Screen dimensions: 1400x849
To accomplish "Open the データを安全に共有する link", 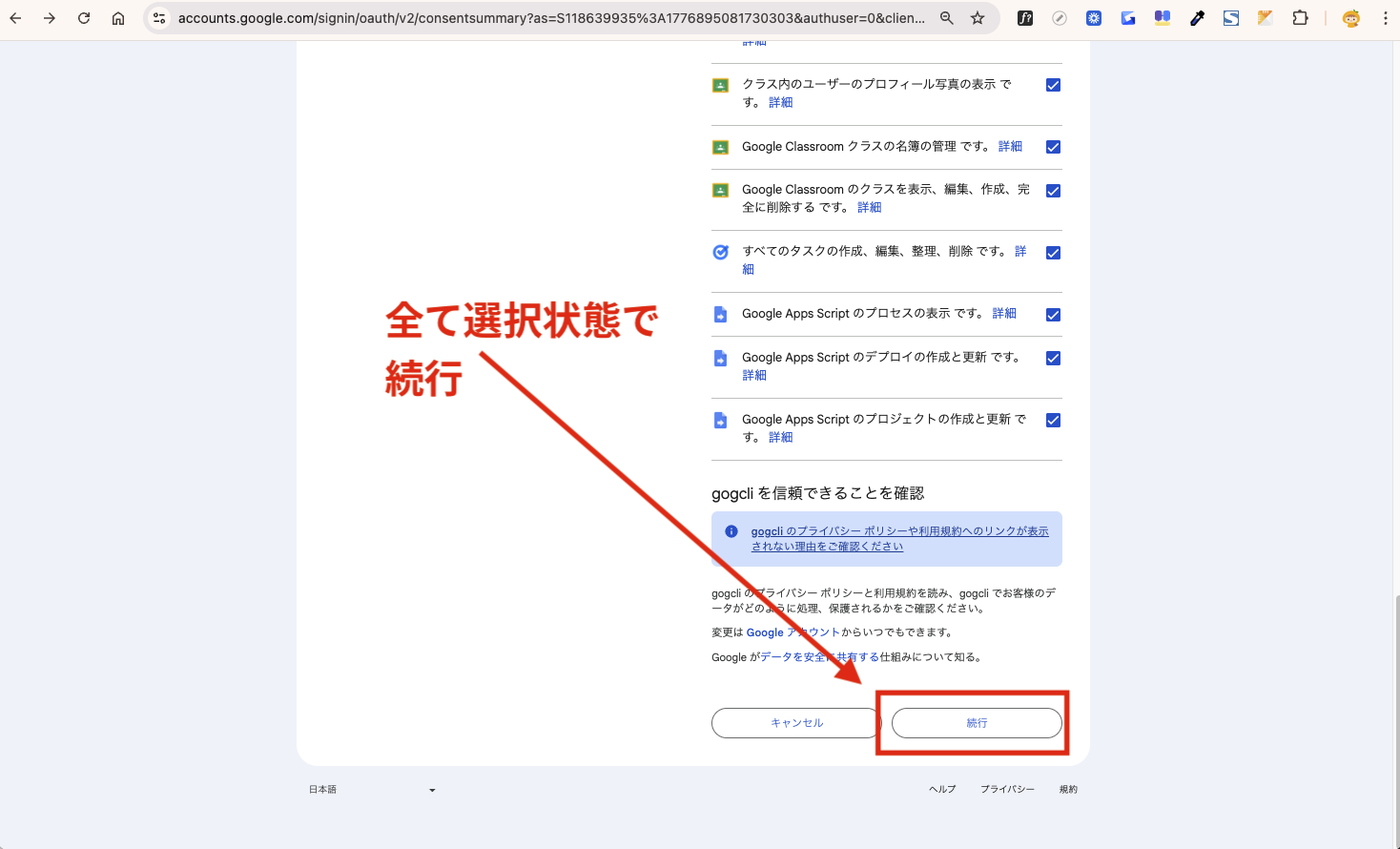I will tap(820, 657).
